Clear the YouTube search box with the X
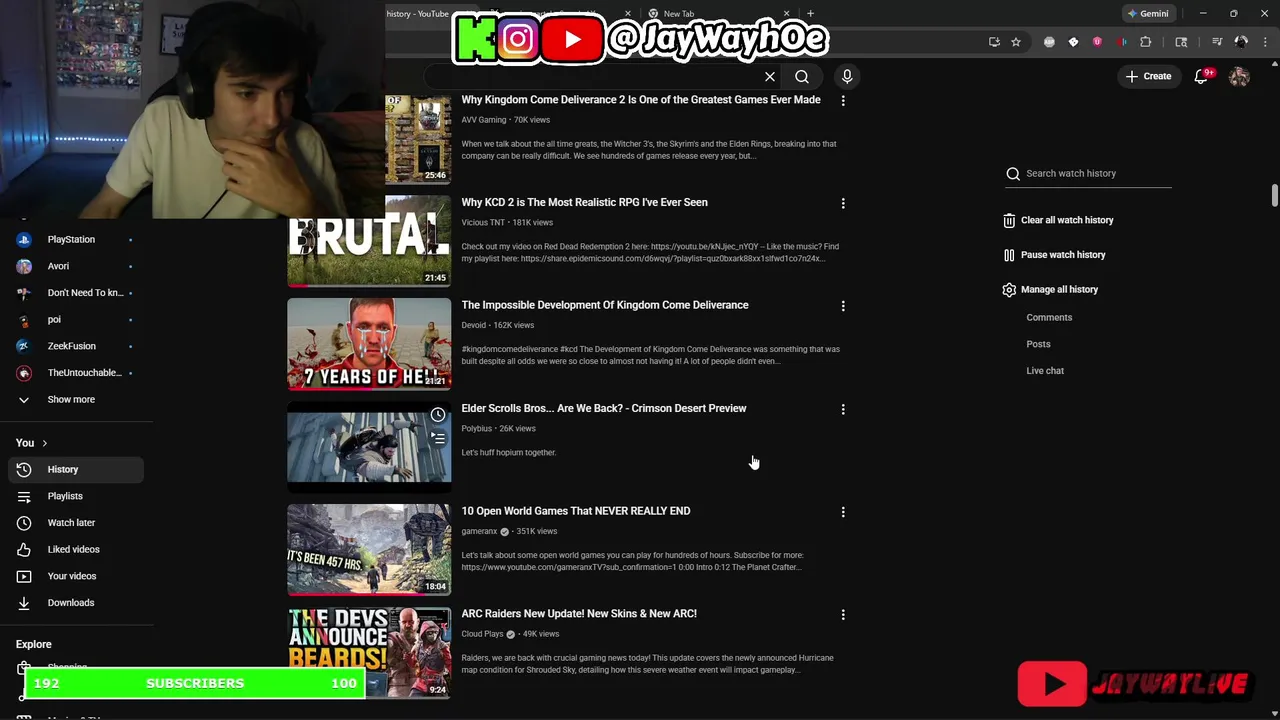 pyautogui.click(x=770, y=77)
